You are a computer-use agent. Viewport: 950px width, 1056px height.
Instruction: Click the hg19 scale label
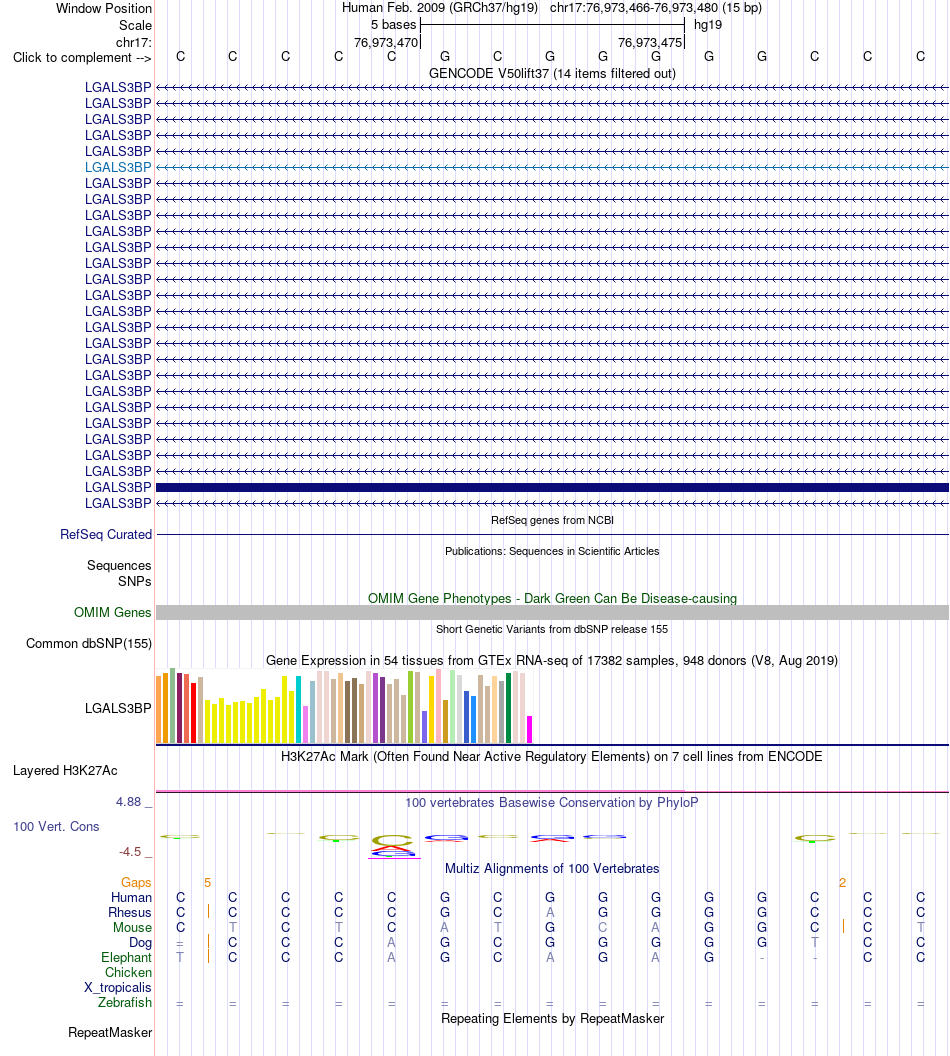708,24
